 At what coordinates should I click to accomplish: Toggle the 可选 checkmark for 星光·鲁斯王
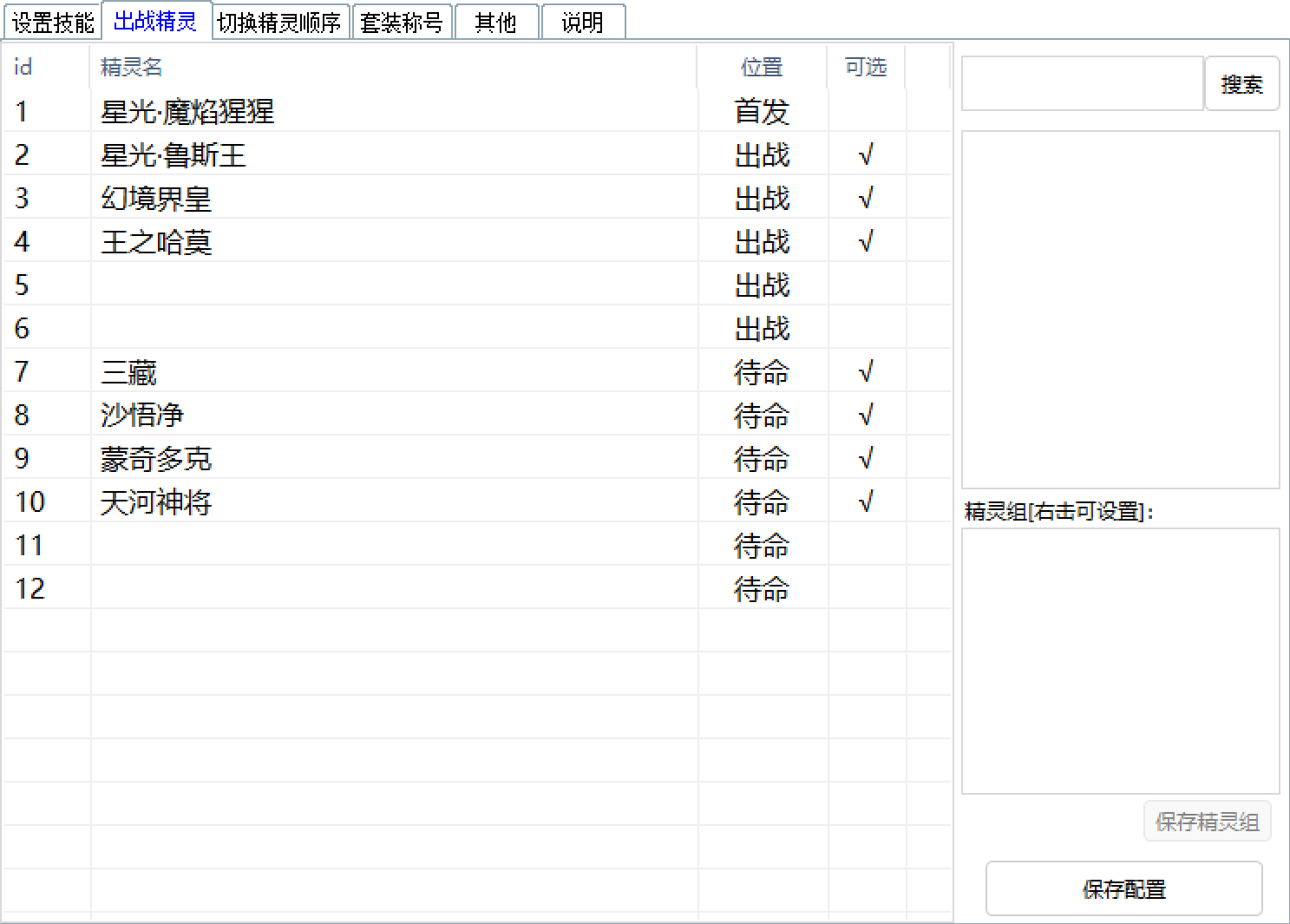[x=866, y=154]
